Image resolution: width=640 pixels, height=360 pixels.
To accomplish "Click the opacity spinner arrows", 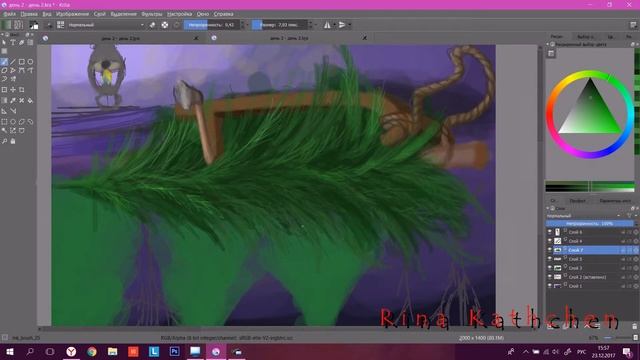I will [x=242, y=25].
